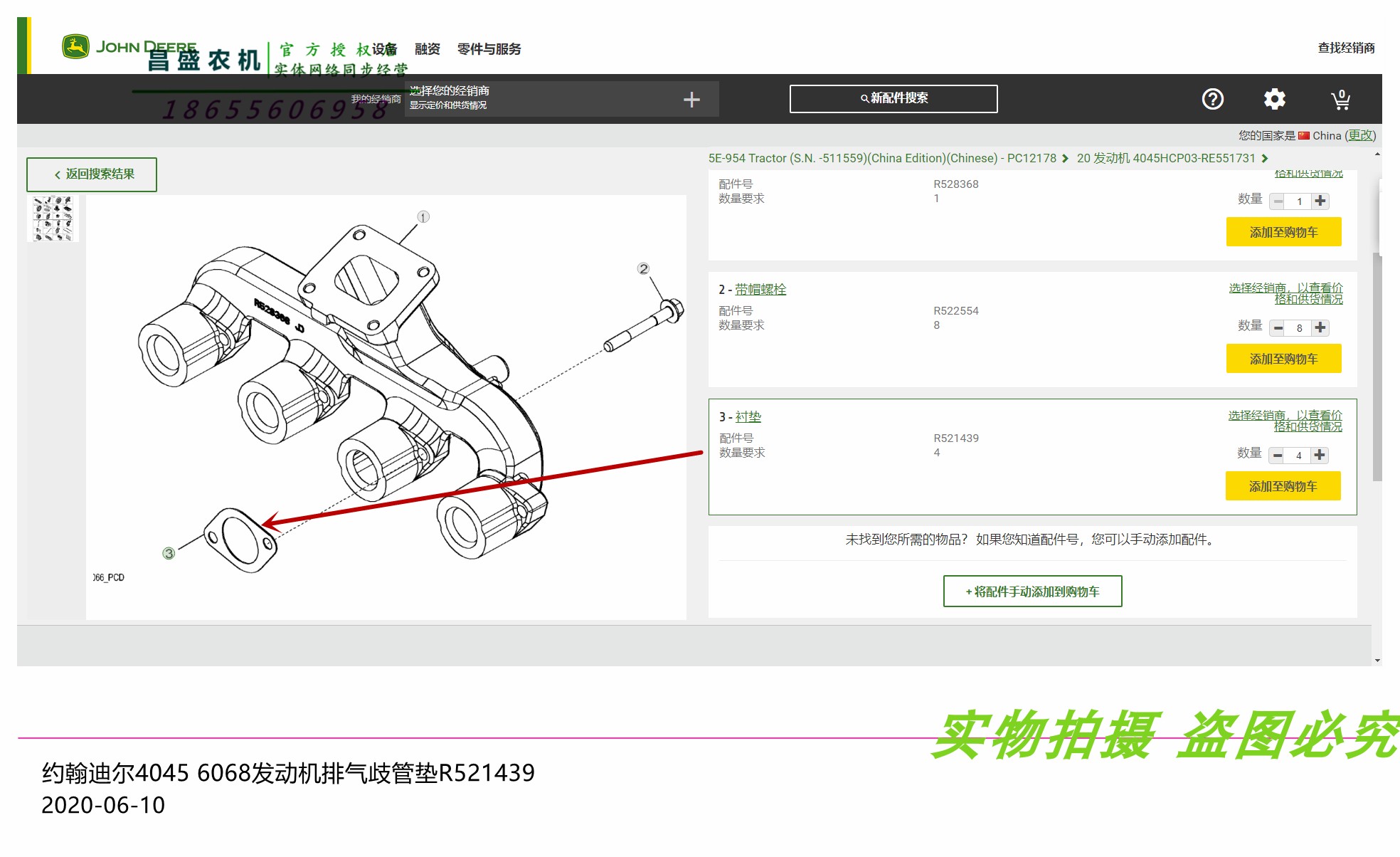Click quantity field for R521439
This screenshot has width=1400, height=857.
(1298, 456)
